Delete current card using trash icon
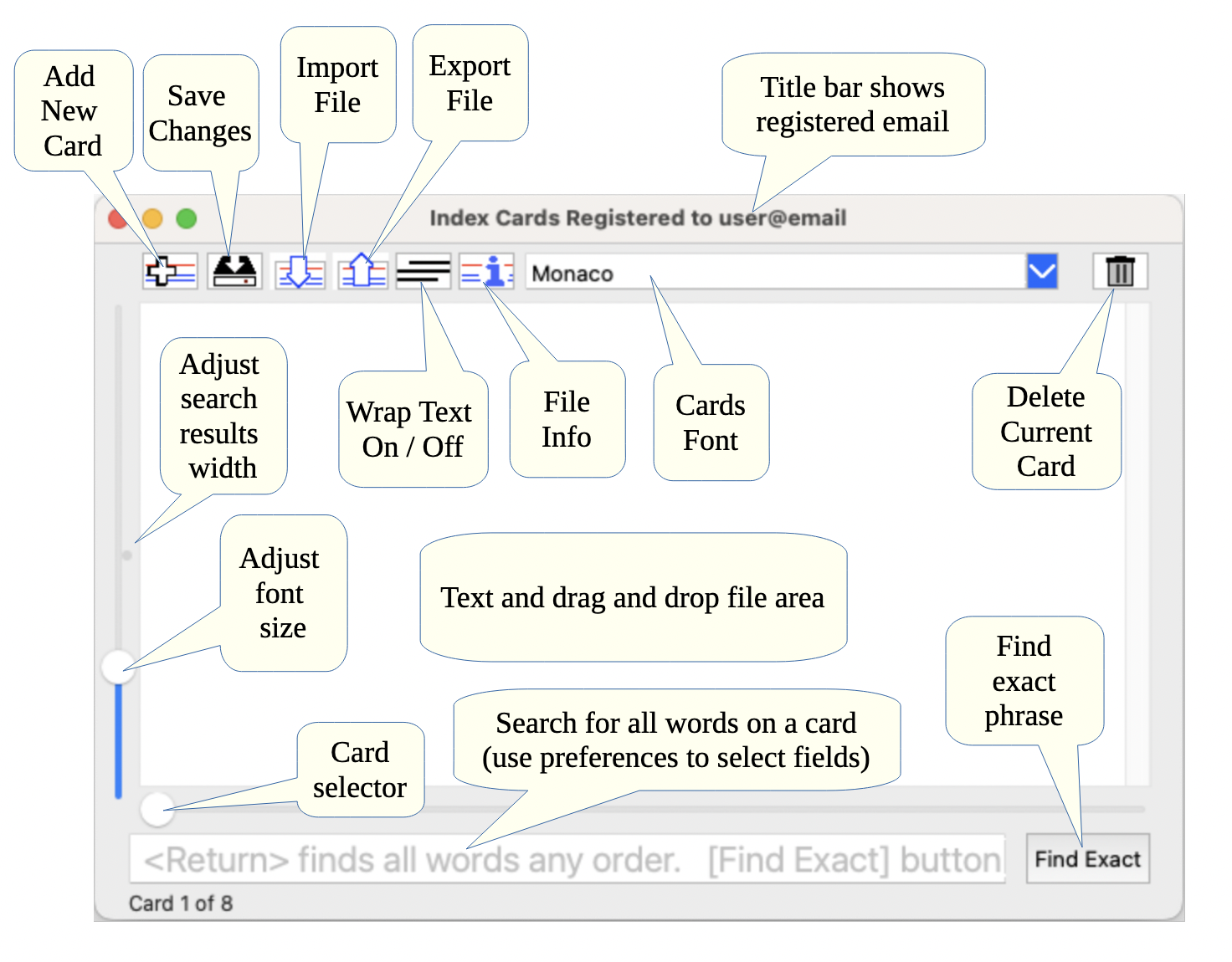Screen dimensions: 1232x962 (1120, 271)
